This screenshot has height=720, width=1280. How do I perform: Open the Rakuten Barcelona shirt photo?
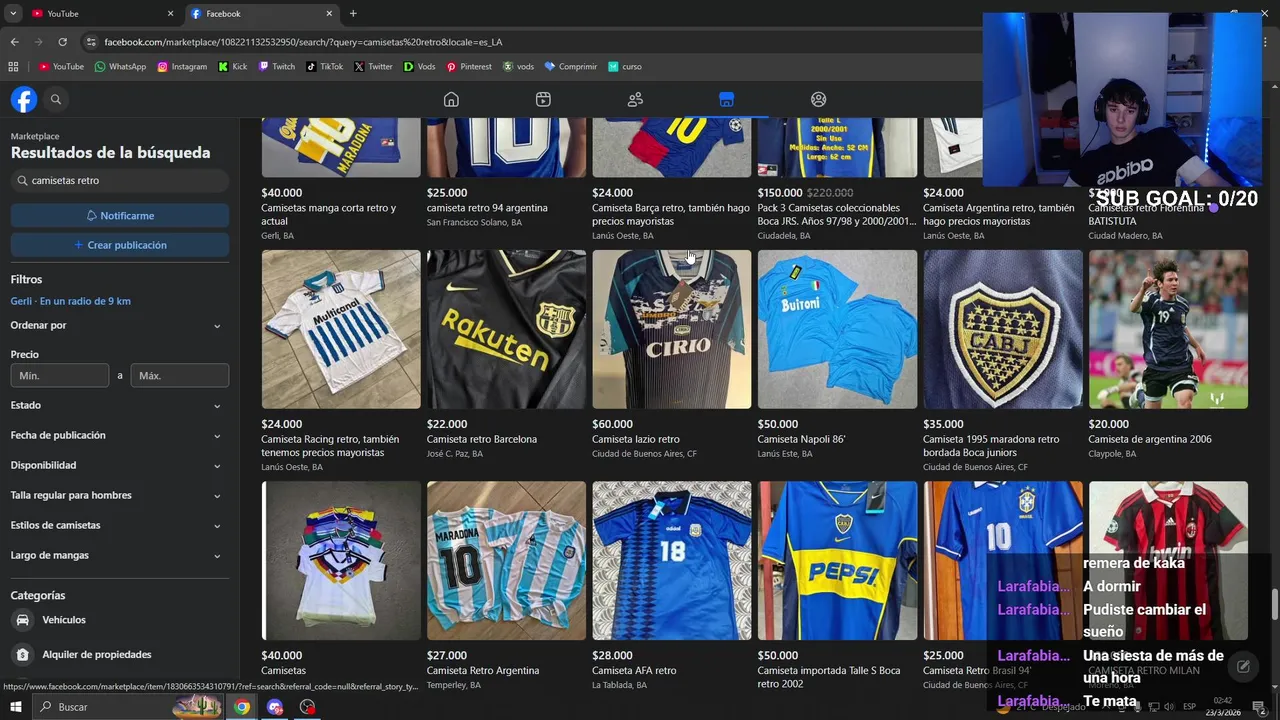506,329
